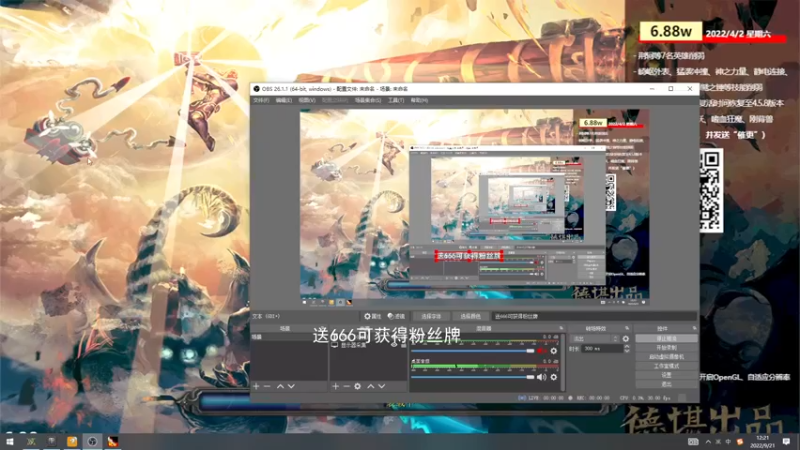The image size is (800, 450).
Task: Move the source down in sources list
Action: point(382,386)
